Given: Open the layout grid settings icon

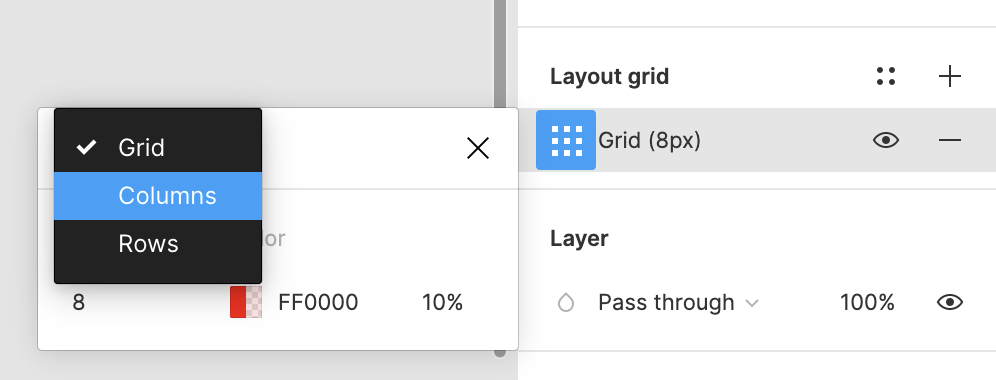Looking at the screenshot, I should (x=566, y=140).
